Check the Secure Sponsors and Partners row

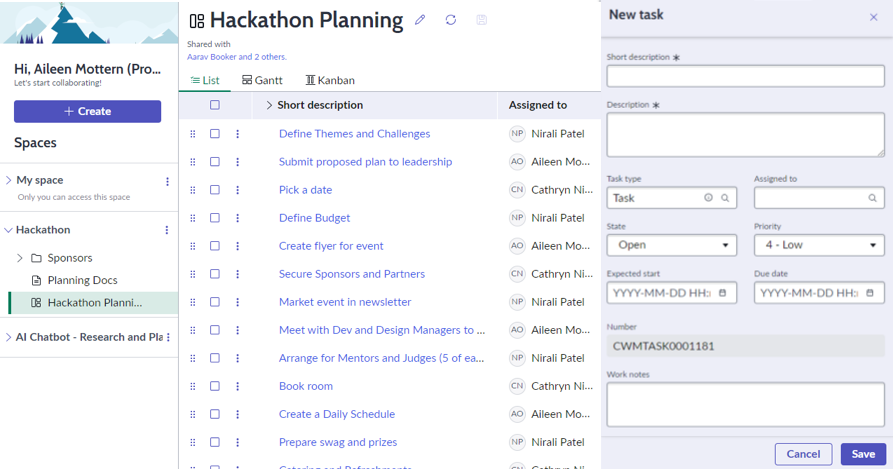click(215, 274)
